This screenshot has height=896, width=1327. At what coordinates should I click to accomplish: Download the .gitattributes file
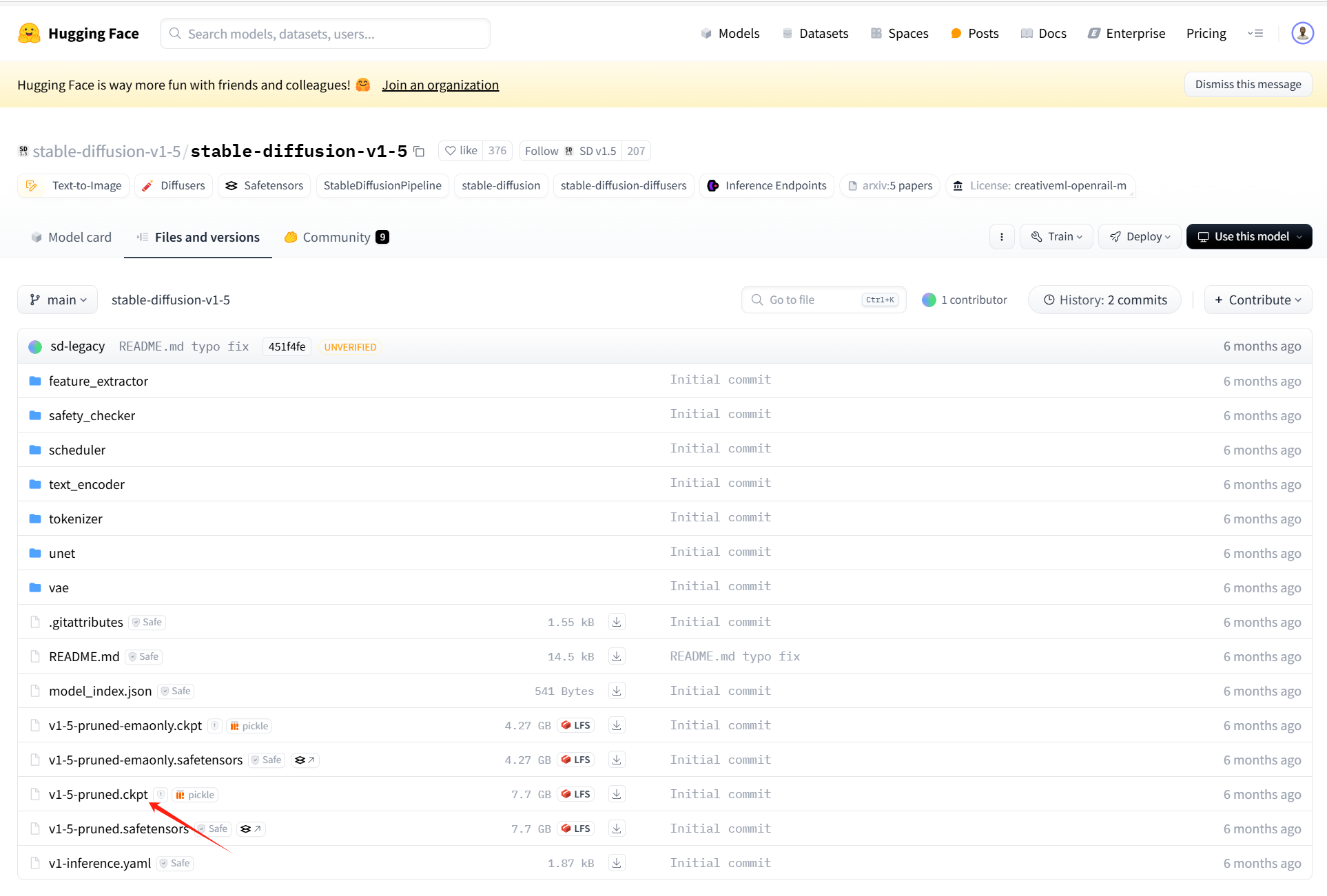click(617, 622)
